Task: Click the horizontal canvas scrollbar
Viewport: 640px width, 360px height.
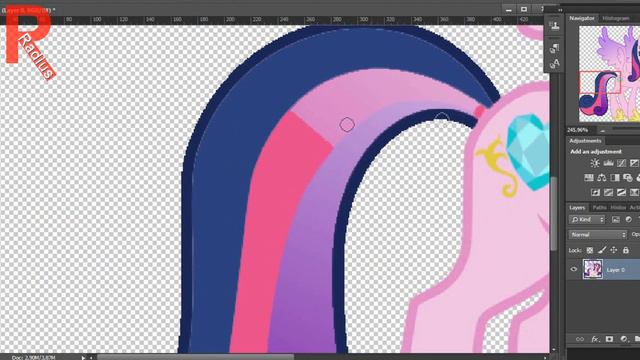Action: coord(195,358)
